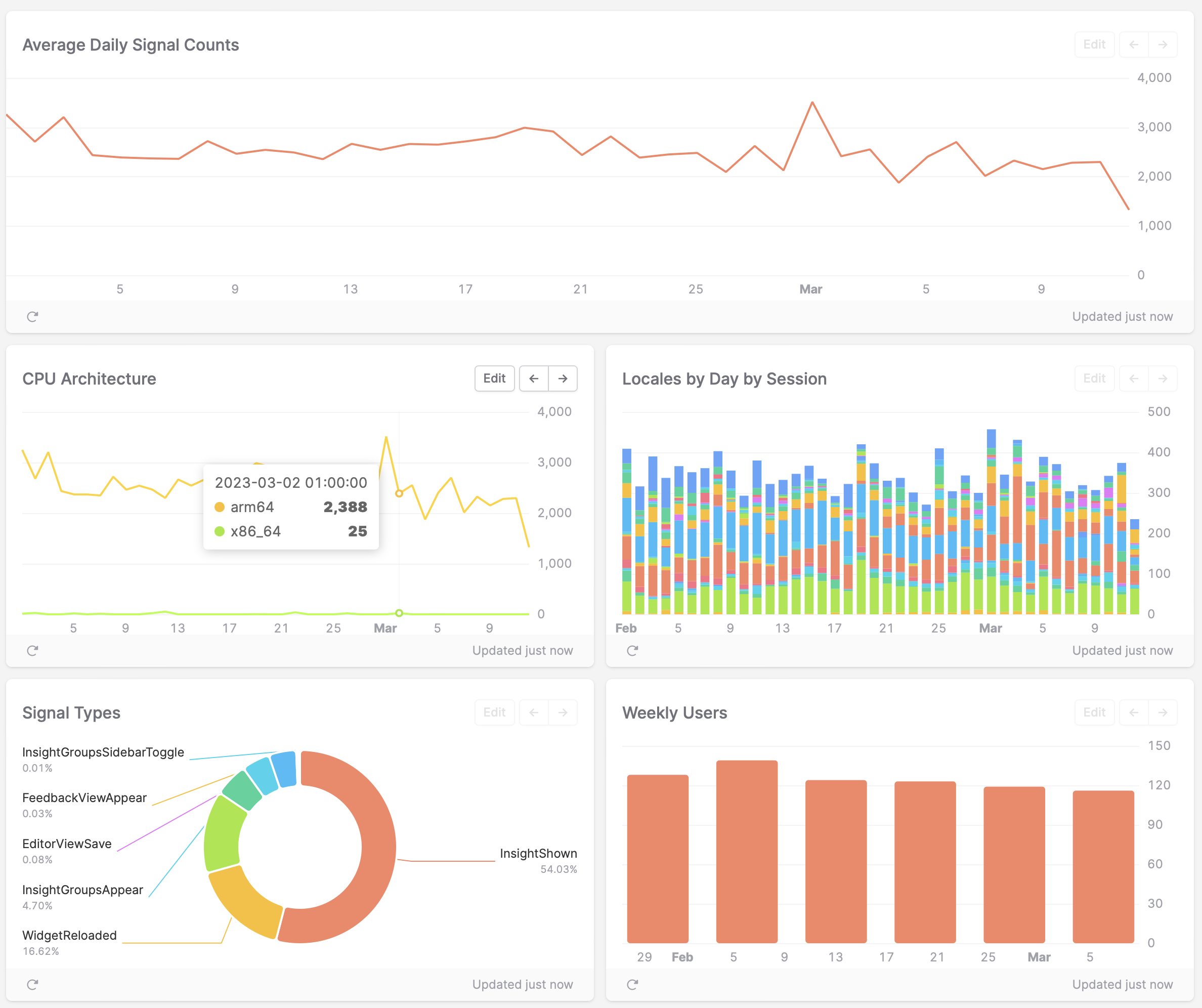The height and width of the screenshot is (1008, 1202).
Task: Click the arm64 data point marker
Action: [x=399, y=493]
